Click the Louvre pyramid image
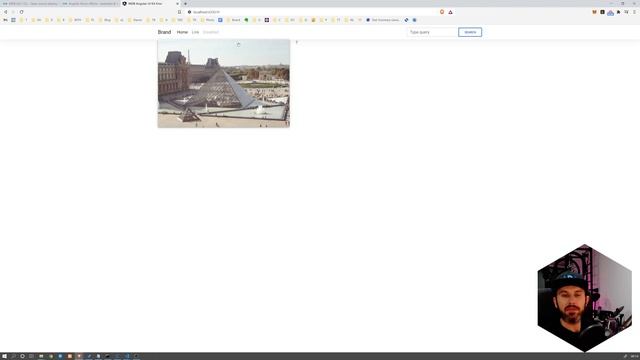Screen dimensions: 640x360 [x=224, y=83]
